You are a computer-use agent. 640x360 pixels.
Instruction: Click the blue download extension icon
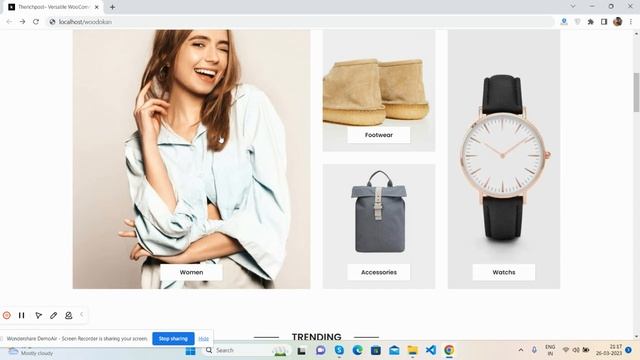tap(564, 22)
